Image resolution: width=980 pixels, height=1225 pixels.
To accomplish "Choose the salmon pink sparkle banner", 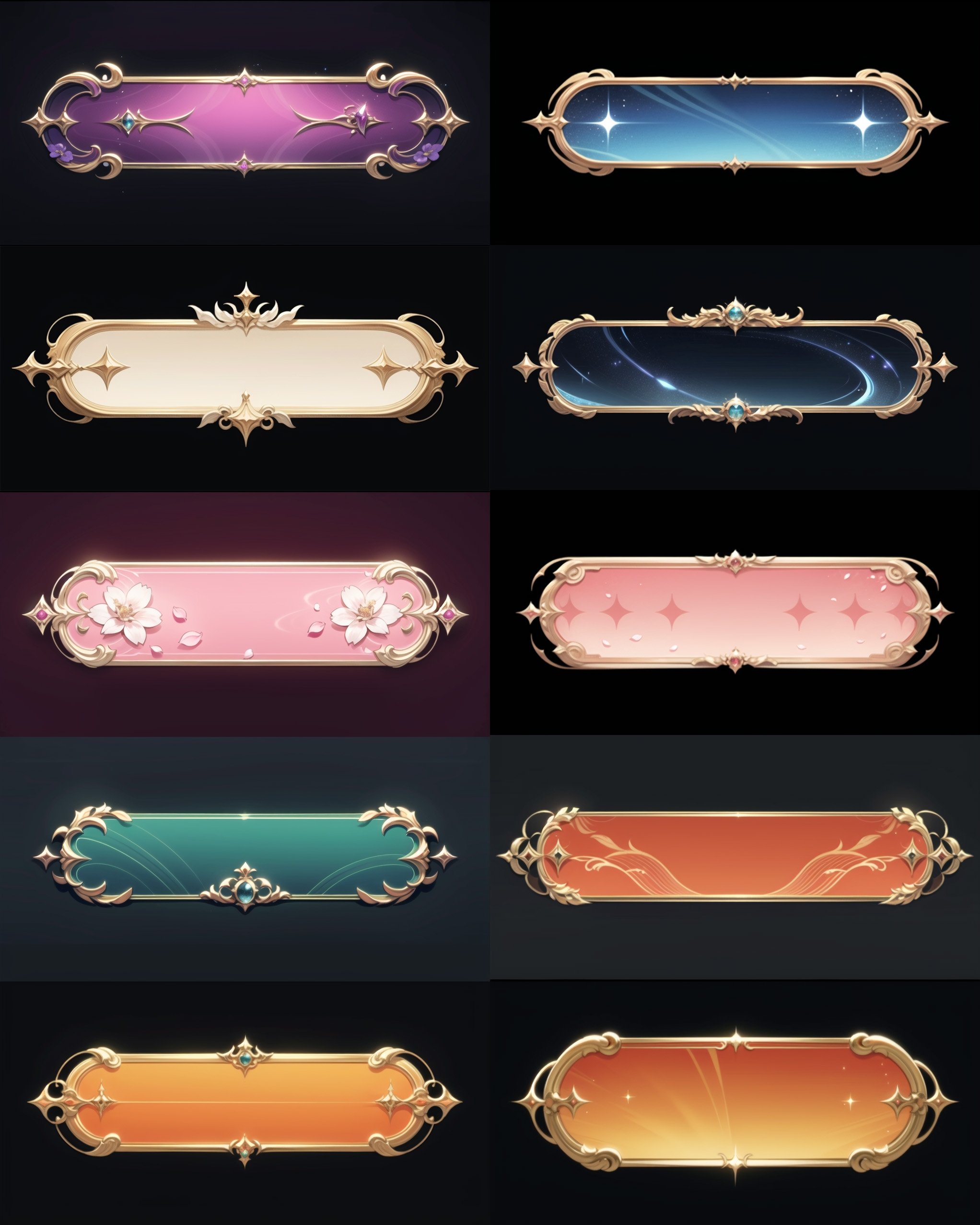I will tap(735, 612).
